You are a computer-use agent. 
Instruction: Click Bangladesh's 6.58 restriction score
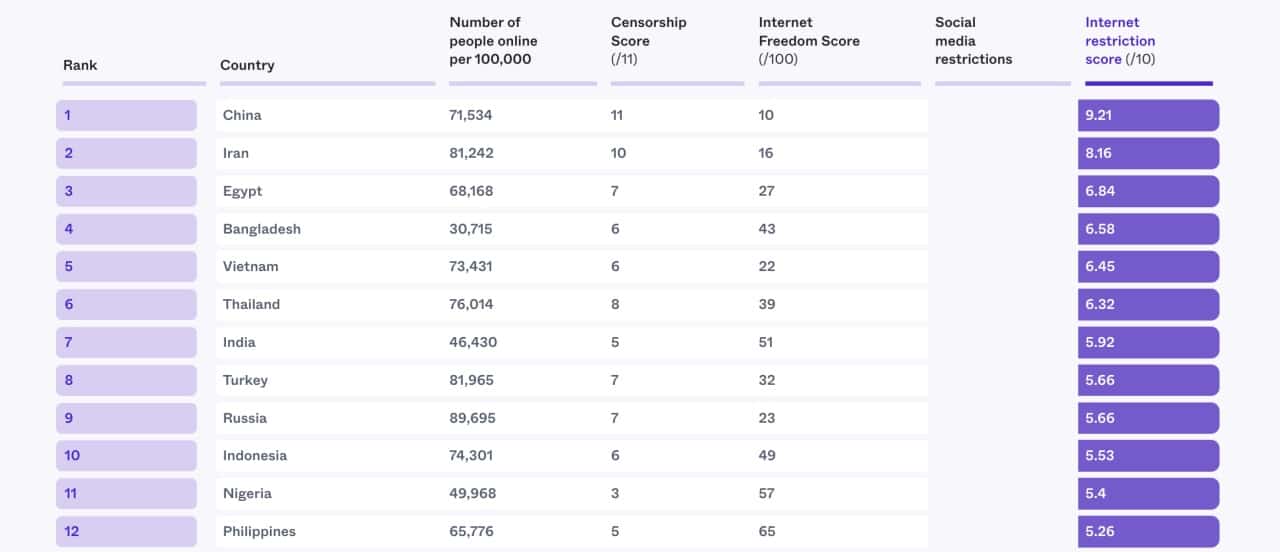tap(1148, 229)
